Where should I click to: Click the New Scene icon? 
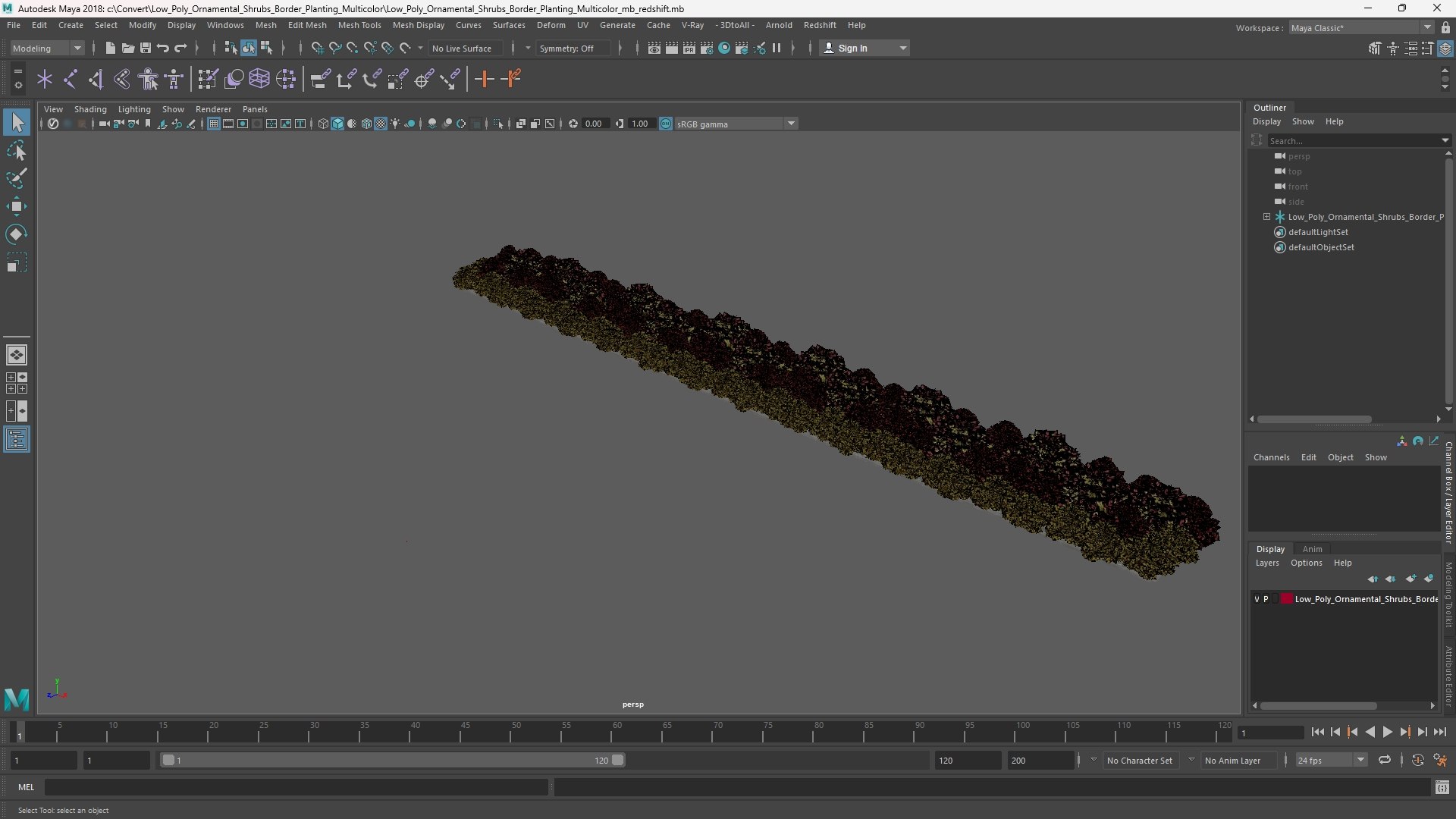110,48
